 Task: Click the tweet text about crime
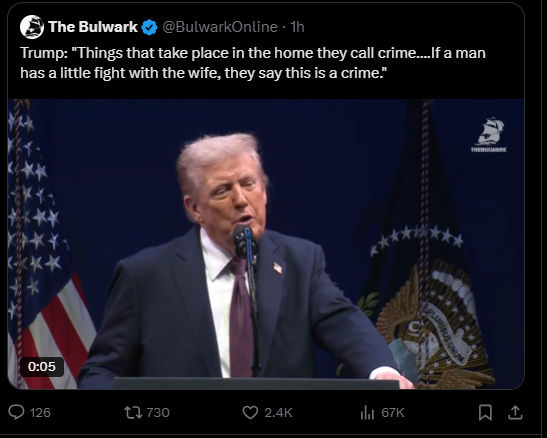(x=253, y=63)
